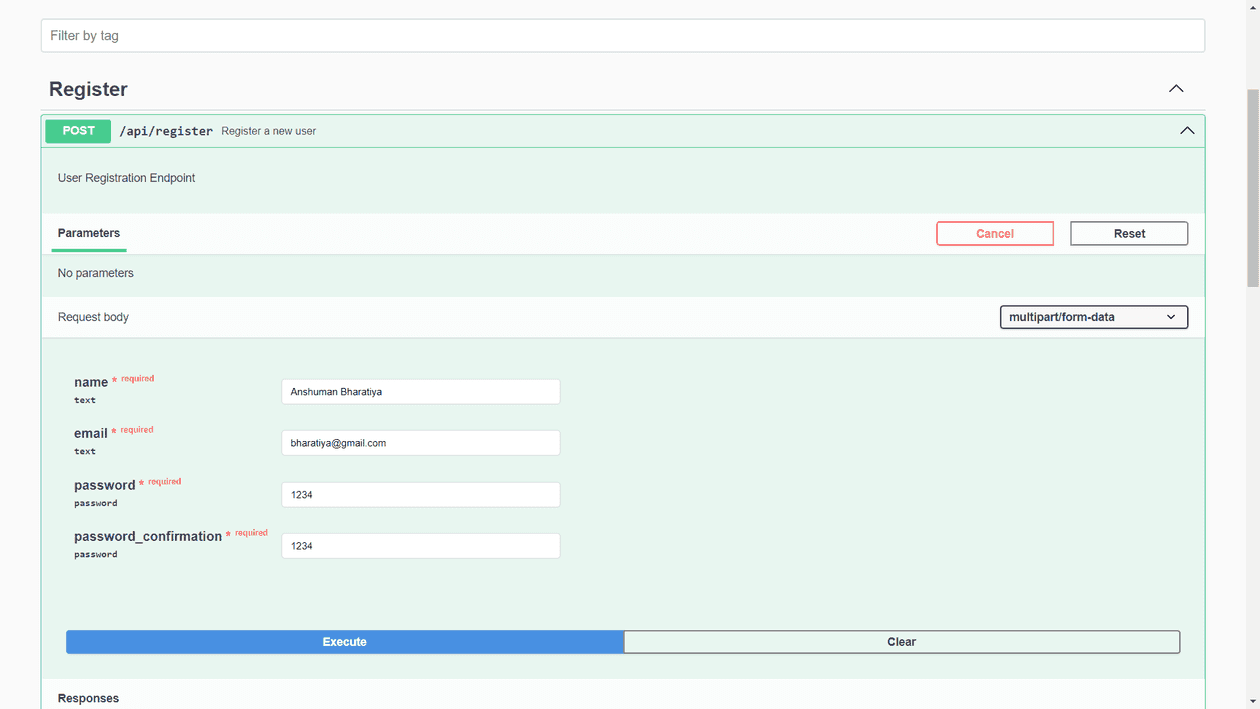The height and width of the screenshot is (709, 1260).
Task: Click the green POST method badge
Action: pos(77,131)
